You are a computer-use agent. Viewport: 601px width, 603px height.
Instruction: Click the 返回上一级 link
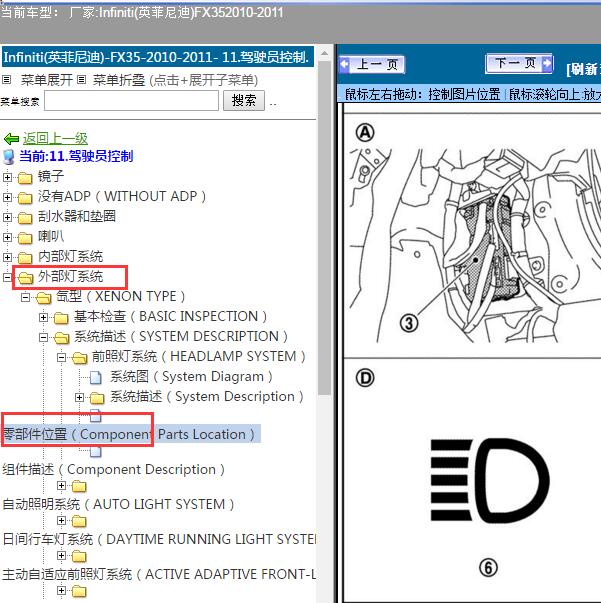coord(55,138)
